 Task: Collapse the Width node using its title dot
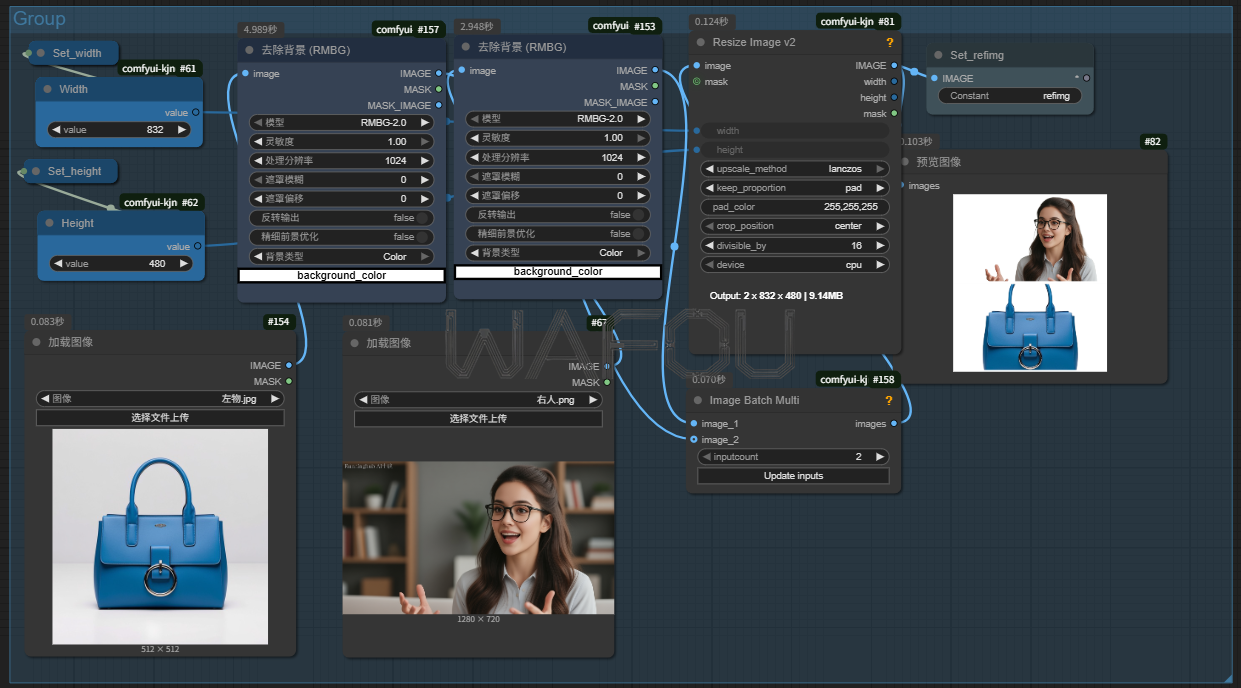click(x=46, y=89)
